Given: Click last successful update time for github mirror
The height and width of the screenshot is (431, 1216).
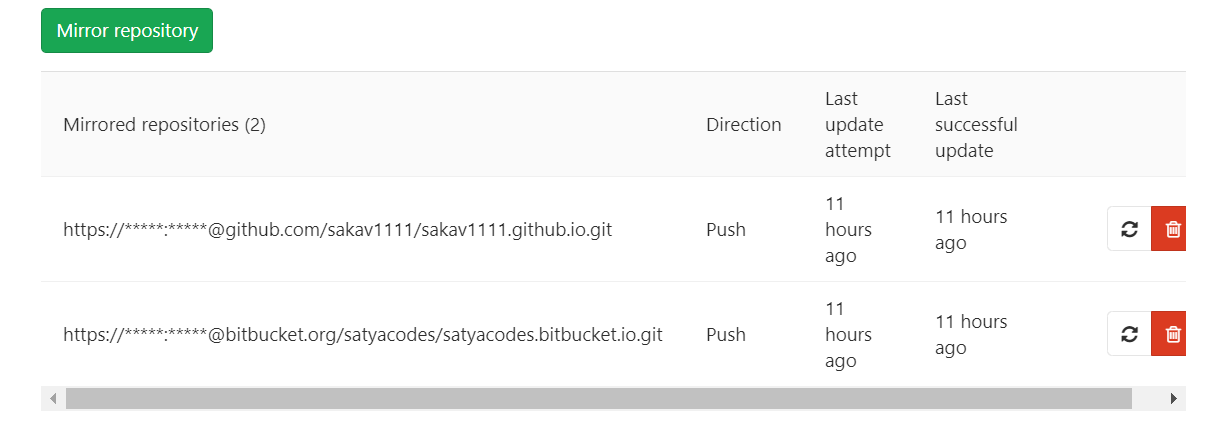Looking at the screenshot, I should (x=970, y=230).
